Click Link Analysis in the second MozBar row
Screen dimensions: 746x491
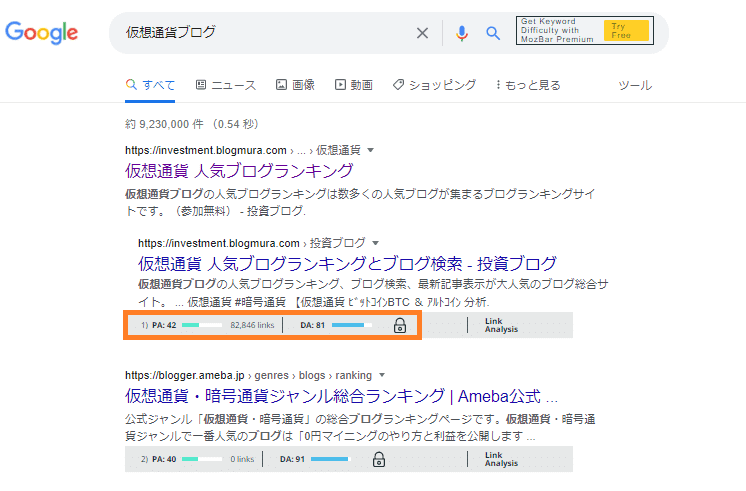501,459
